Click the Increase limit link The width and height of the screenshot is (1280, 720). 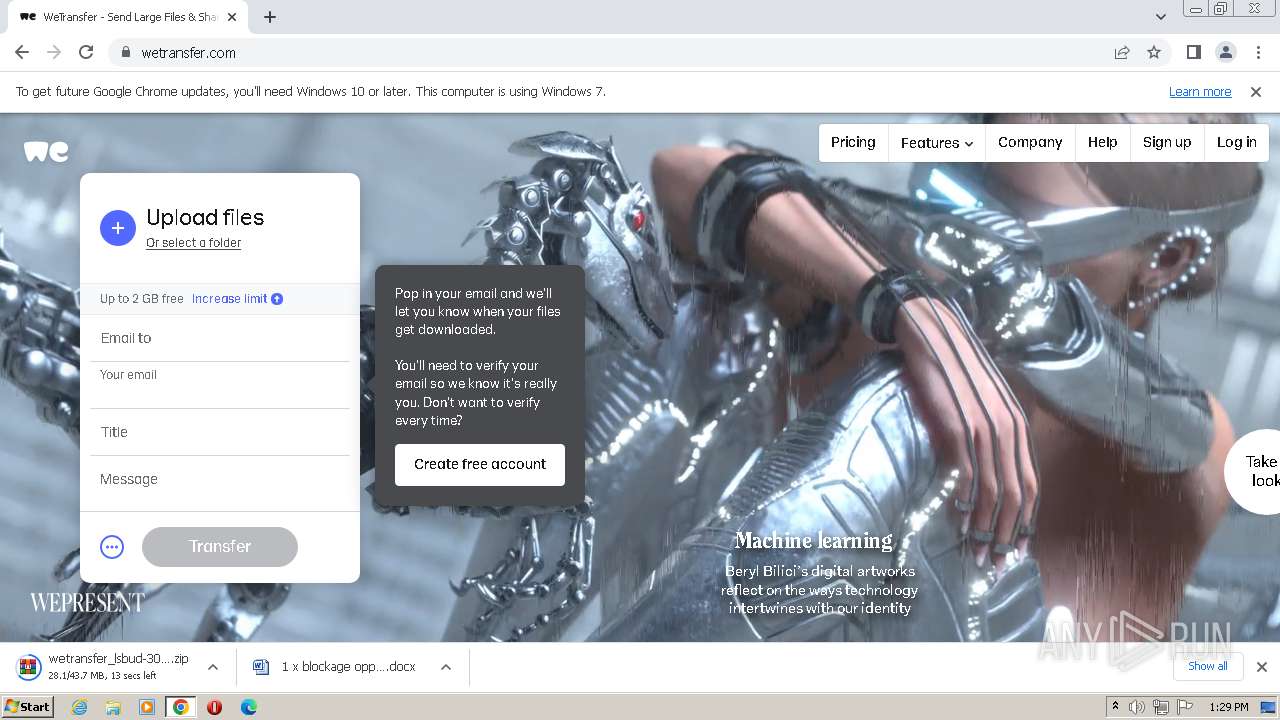(x=230, y=299)
